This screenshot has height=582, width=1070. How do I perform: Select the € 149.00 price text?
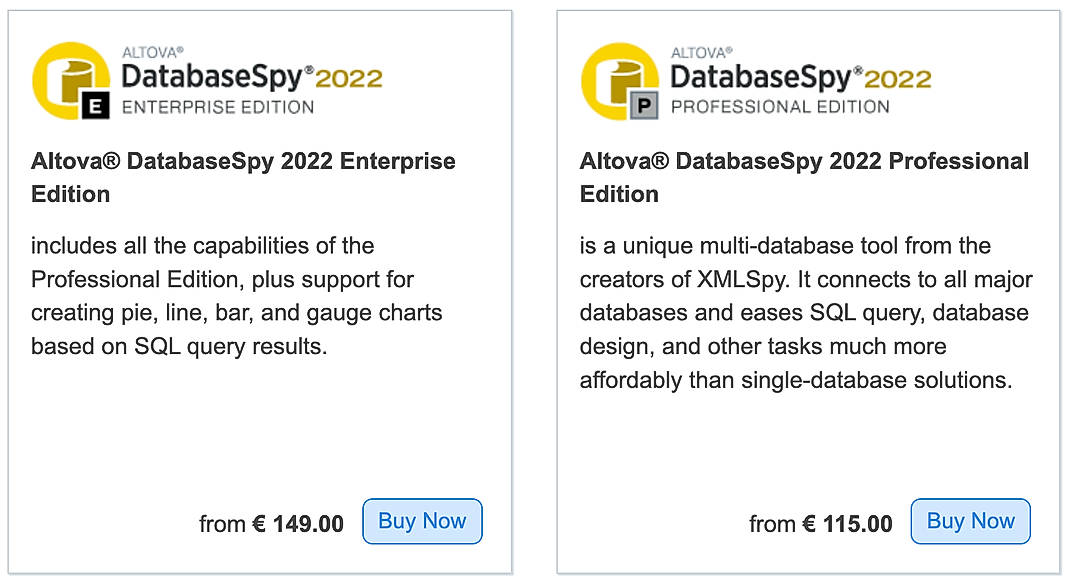[298, 524]
